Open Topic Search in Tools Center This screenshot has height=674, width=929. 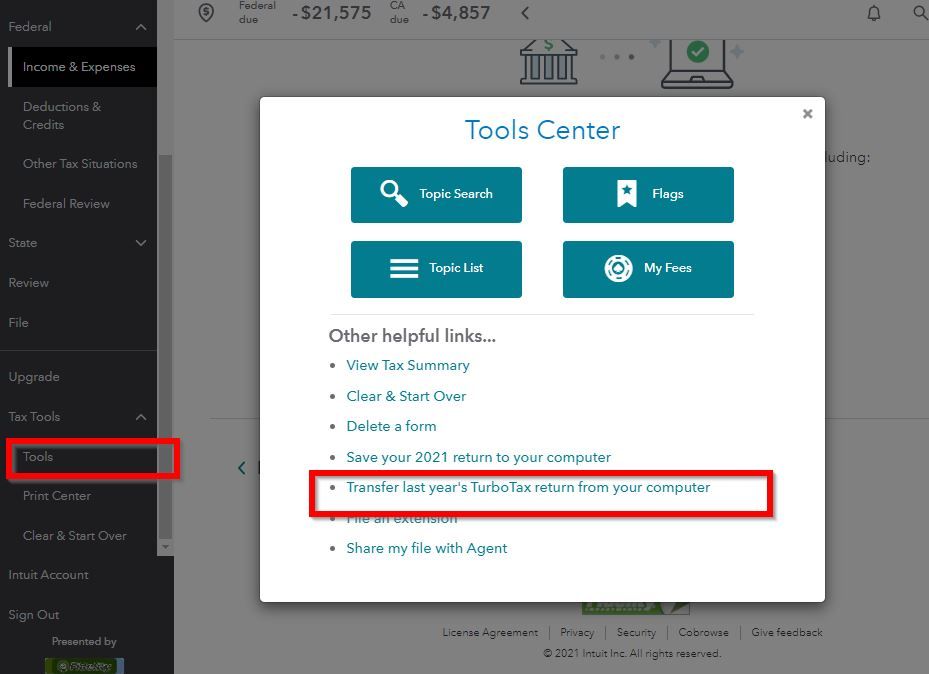[436, 195]
